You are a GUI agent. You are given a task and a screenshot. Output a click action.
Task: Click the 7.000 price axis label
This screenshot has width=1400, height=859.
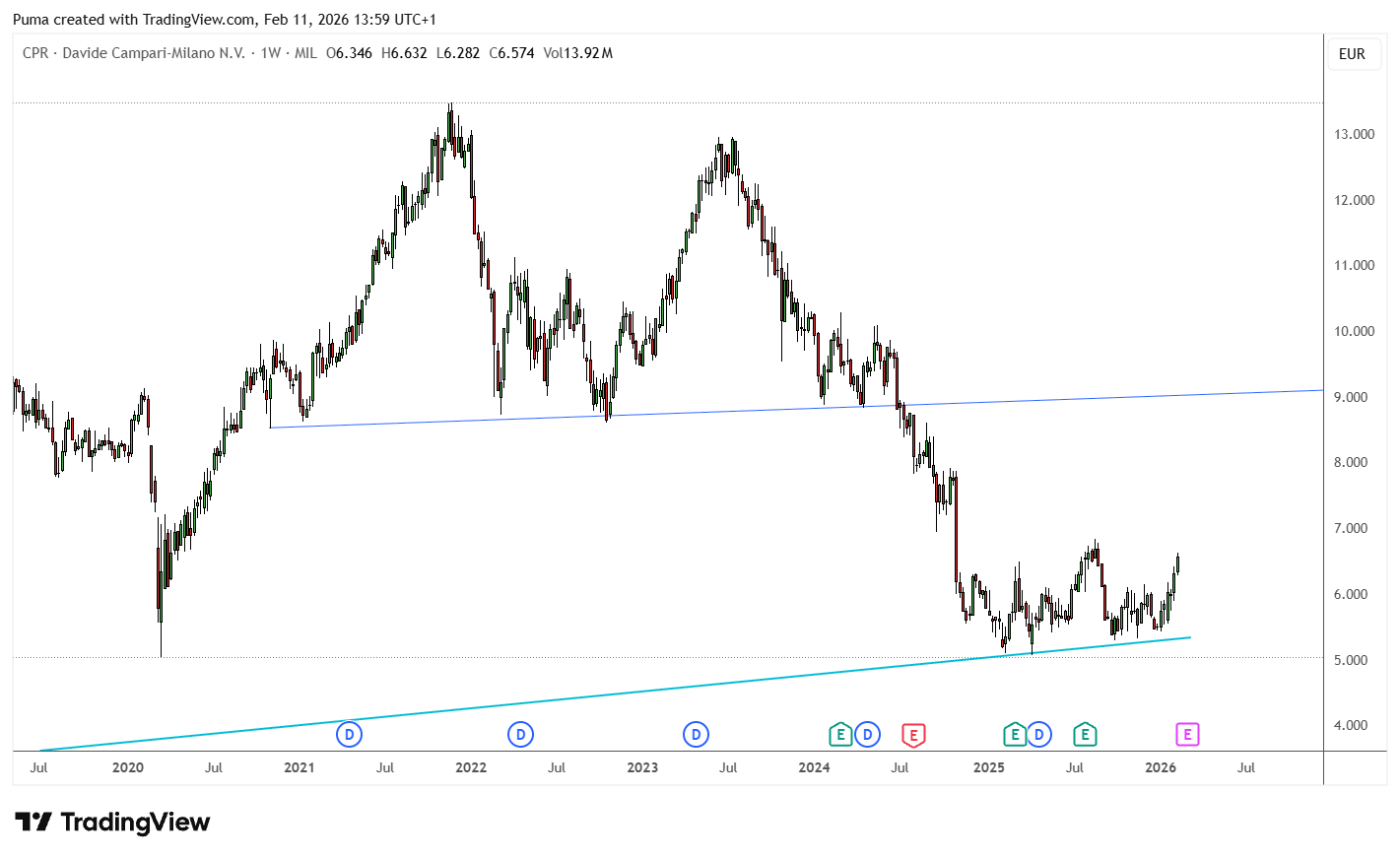[1351, 528]
